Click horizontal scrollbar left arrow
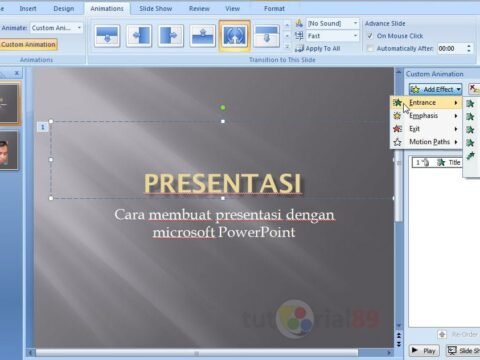The image size is (480, 360). click(x=31, y=353)
